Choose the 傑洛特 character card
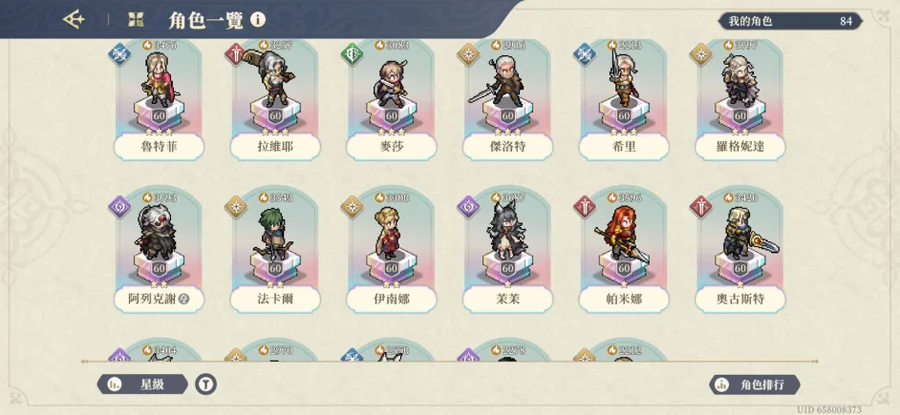Screen dimensions: 900x415 click(507, 100)
